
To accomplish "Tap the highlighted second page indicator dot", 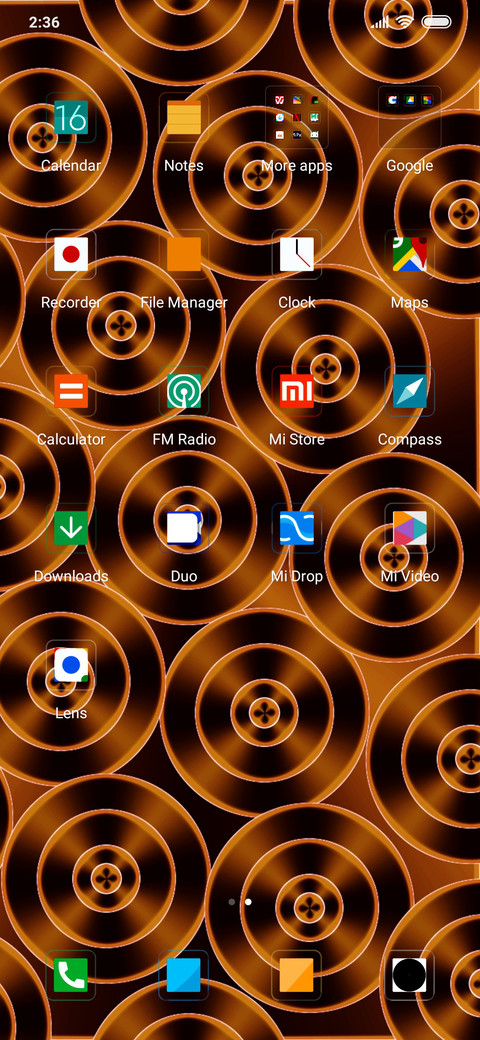I will point(248,902).
